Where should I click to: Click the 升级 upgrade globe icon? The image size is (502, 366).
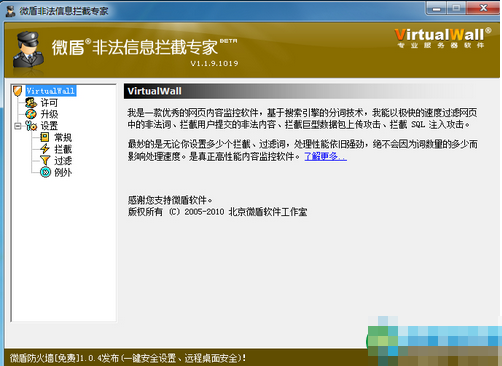tap(31, 114)
